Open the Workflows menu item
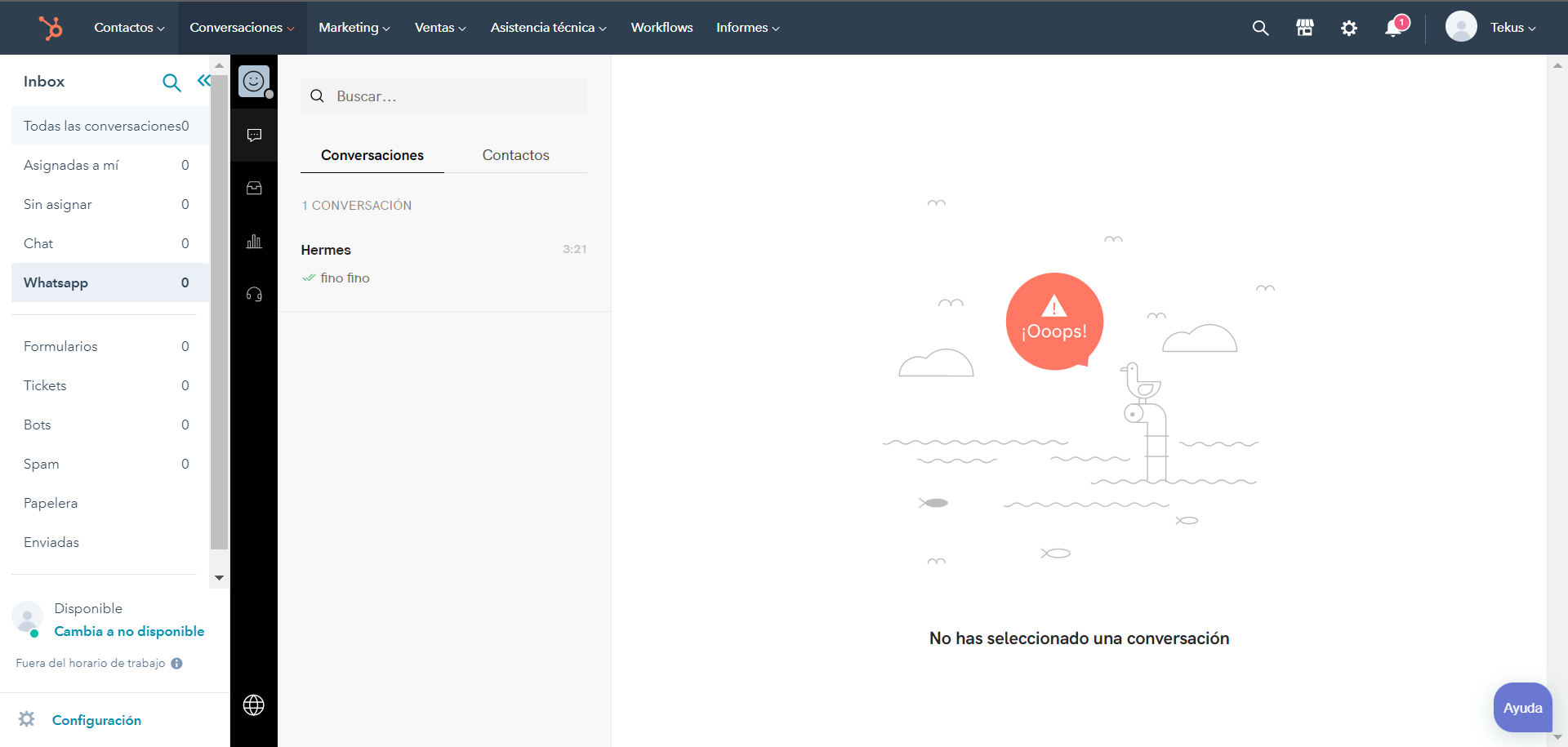 tap(661, 28)
